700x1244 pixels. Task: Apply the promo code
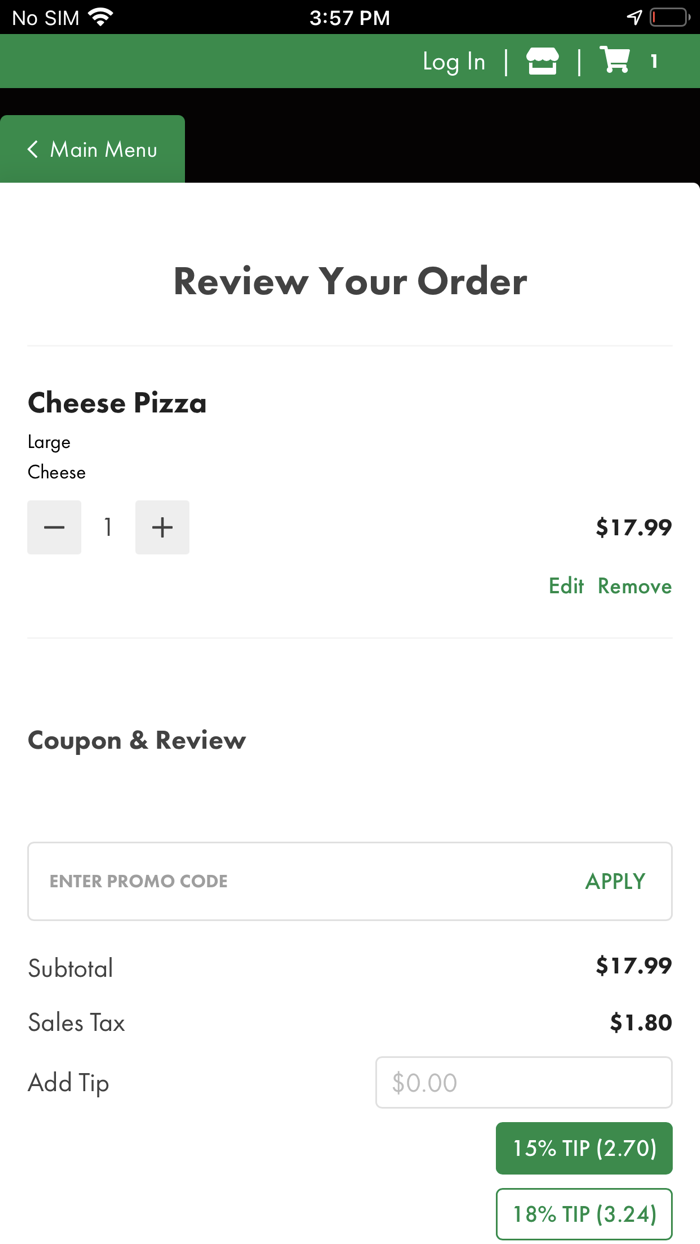pos(615,881)
